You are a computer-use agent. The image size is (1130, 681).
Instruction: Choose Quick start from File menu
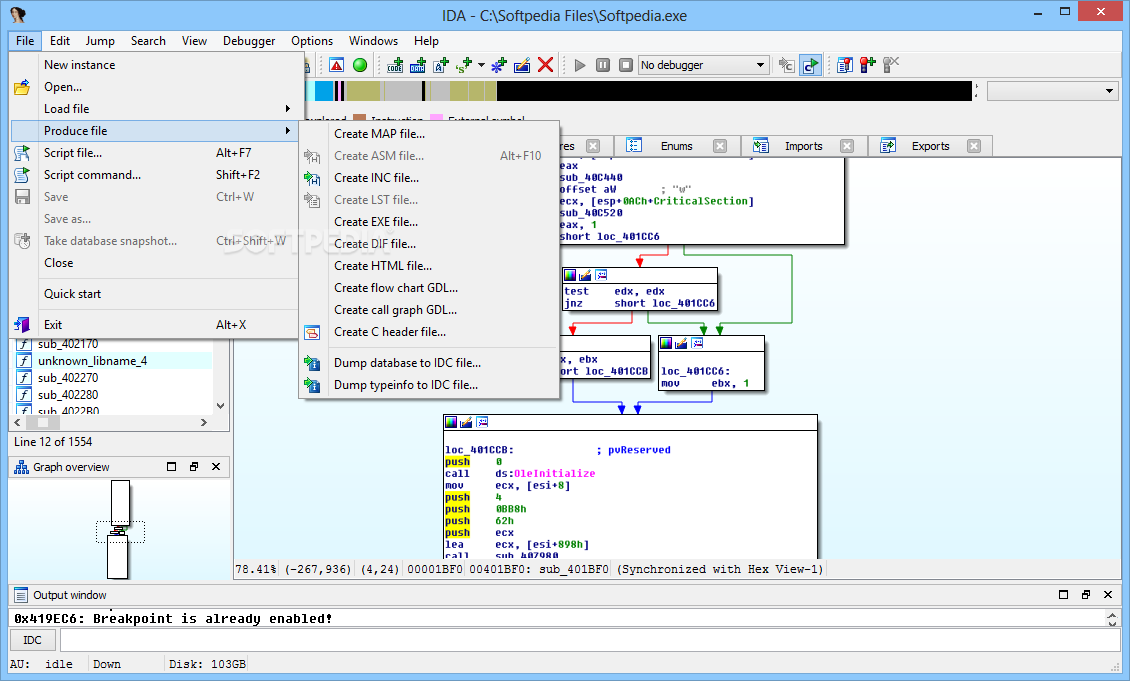pyautogui.click(x=154, y=294)
